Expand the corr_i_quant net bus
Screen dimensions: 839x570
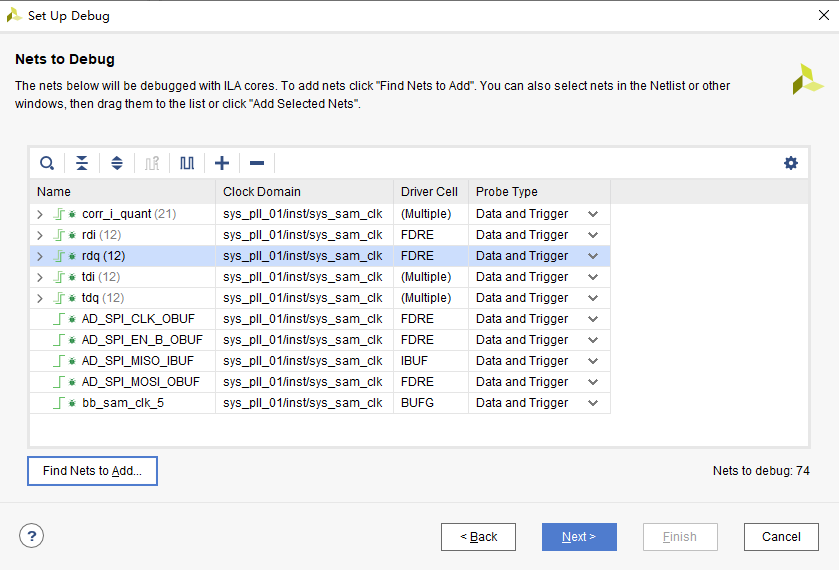tap(40, 214)
